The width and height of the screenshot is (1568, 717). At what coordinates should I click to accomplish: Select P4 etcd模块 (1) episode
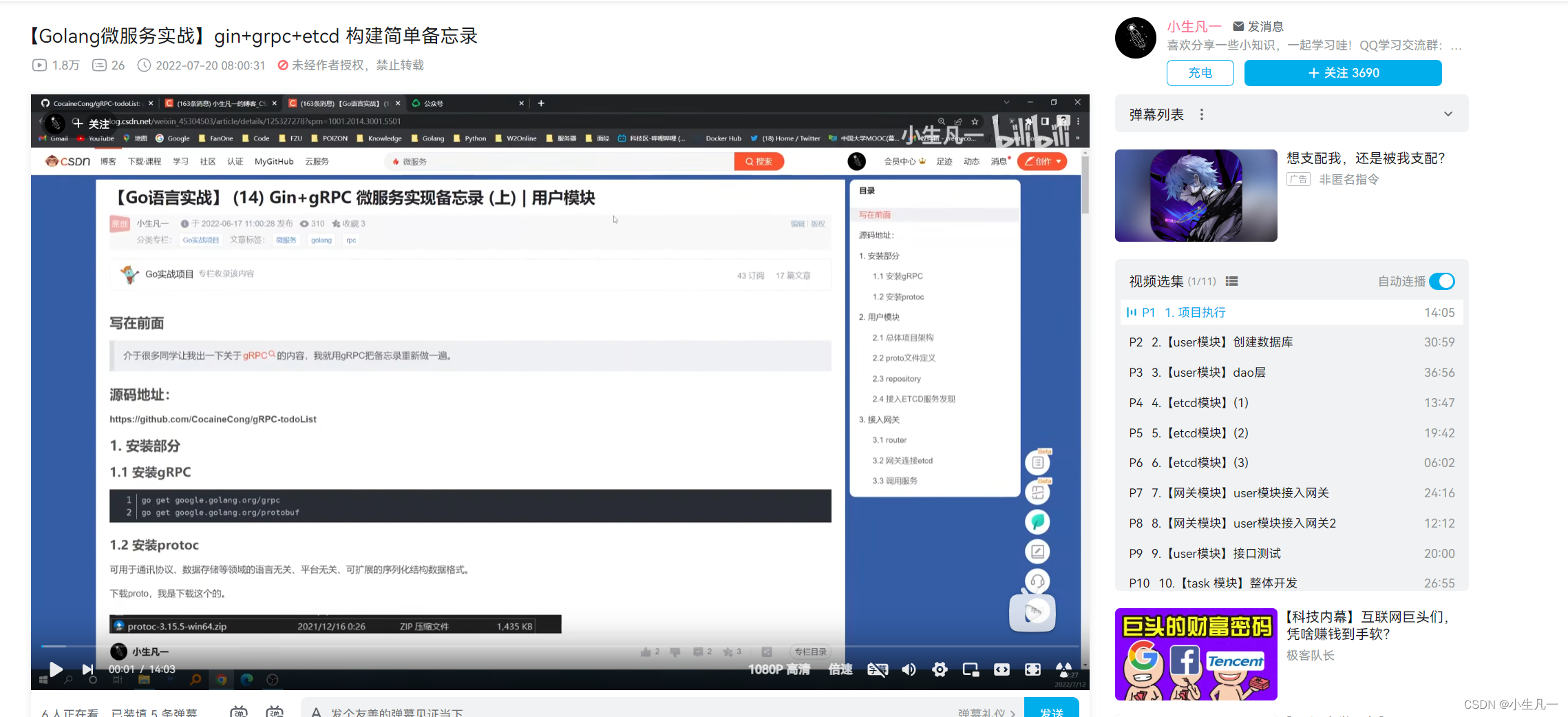(x=1292, y=403)
